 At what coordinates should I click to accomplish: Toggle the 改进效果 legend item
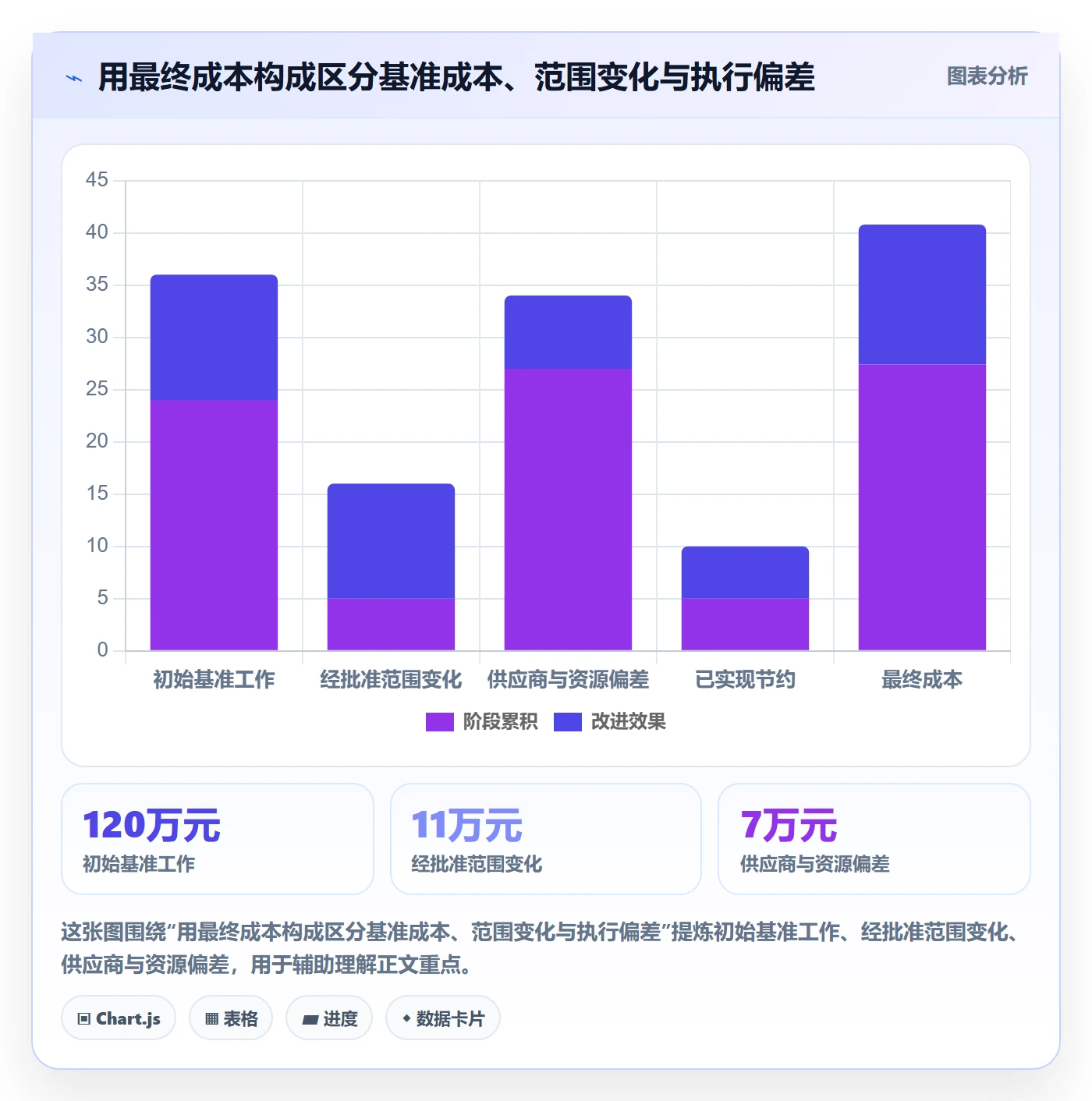[x=610, y=722]
